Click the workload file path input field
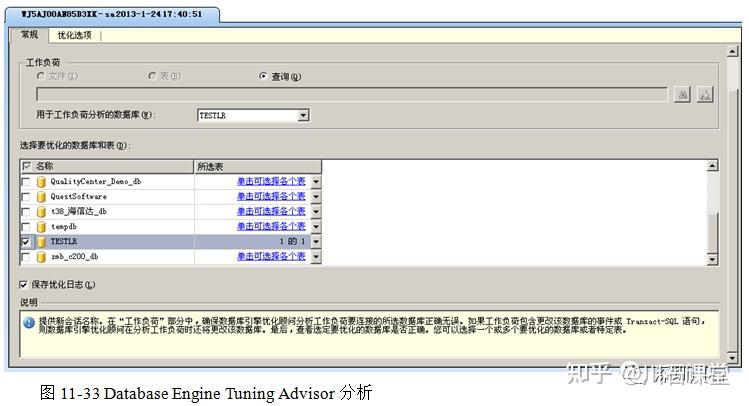 click(x=352, y=94)
